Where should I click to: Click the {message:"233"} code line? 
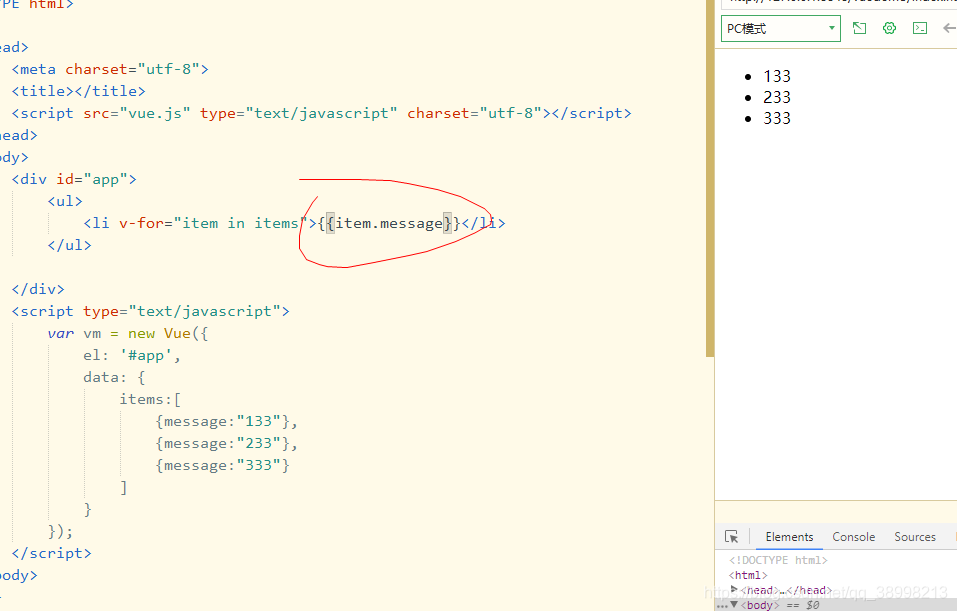[226, 443]
